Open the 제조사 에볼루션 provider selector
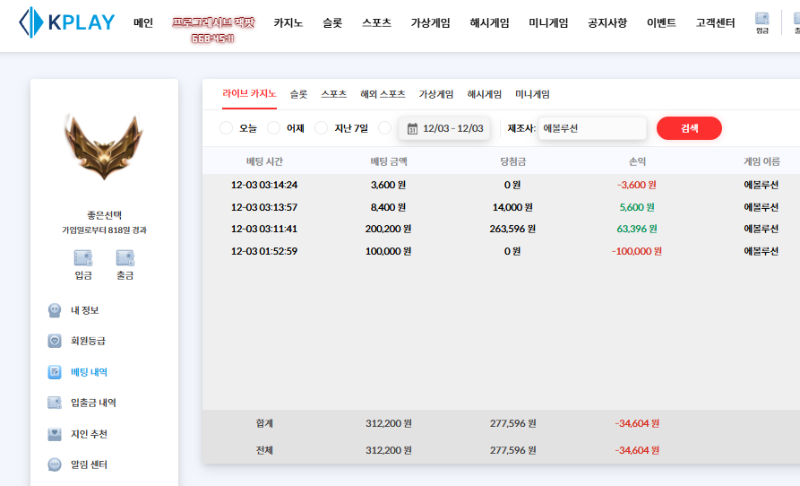 (x=592, y=129)
